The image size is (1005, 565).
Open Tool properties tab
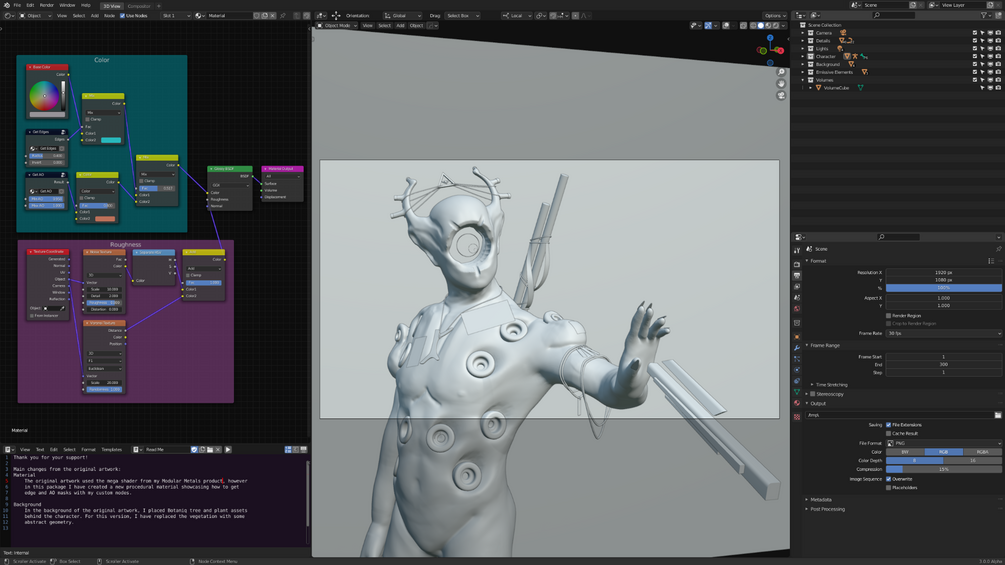click(x=797, y=250)
